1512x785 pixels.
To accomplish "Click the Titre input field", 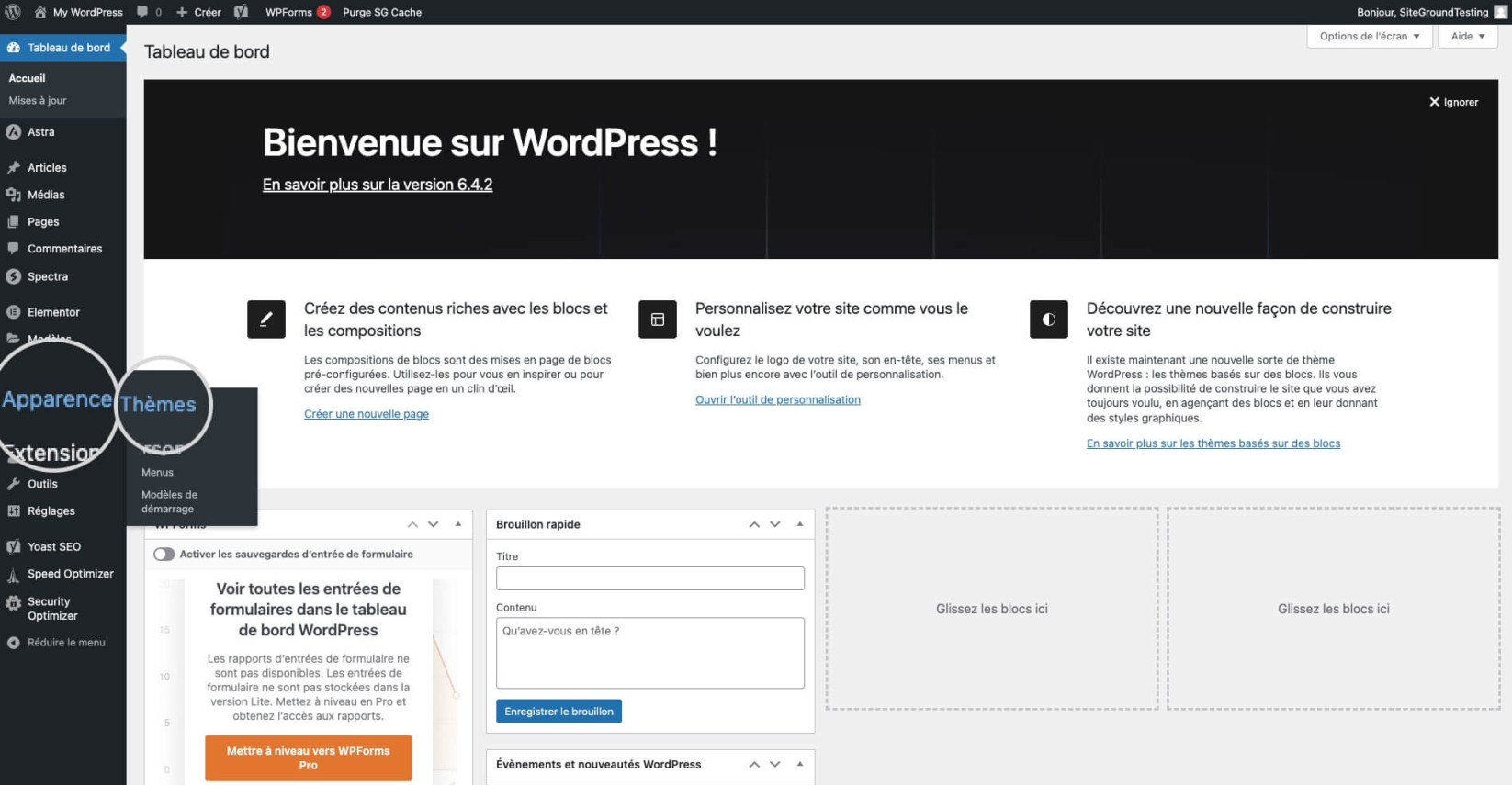I will coord(650,578).
